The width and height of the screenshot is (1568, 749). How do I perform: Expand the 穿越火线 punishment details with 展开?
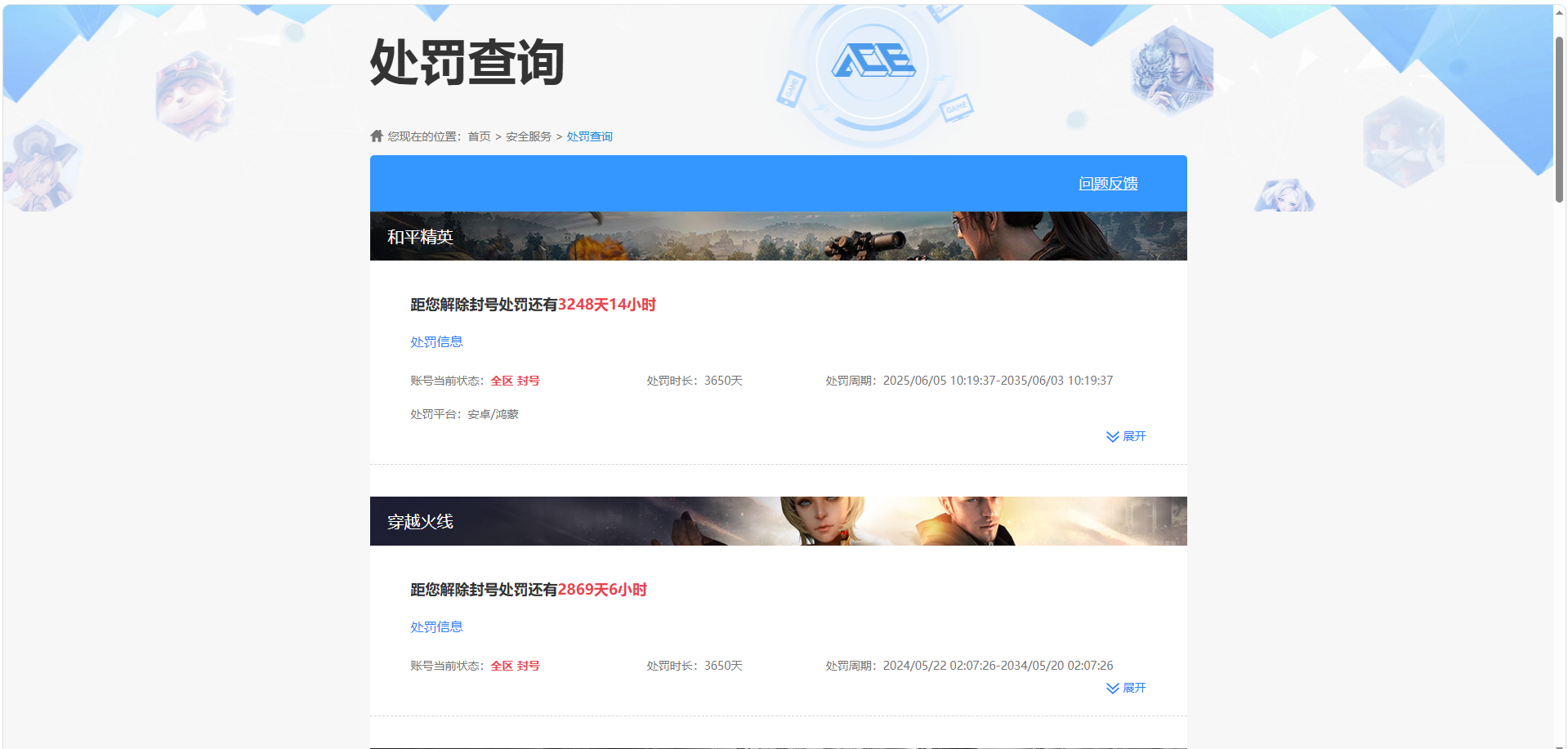click(1126, 688)
